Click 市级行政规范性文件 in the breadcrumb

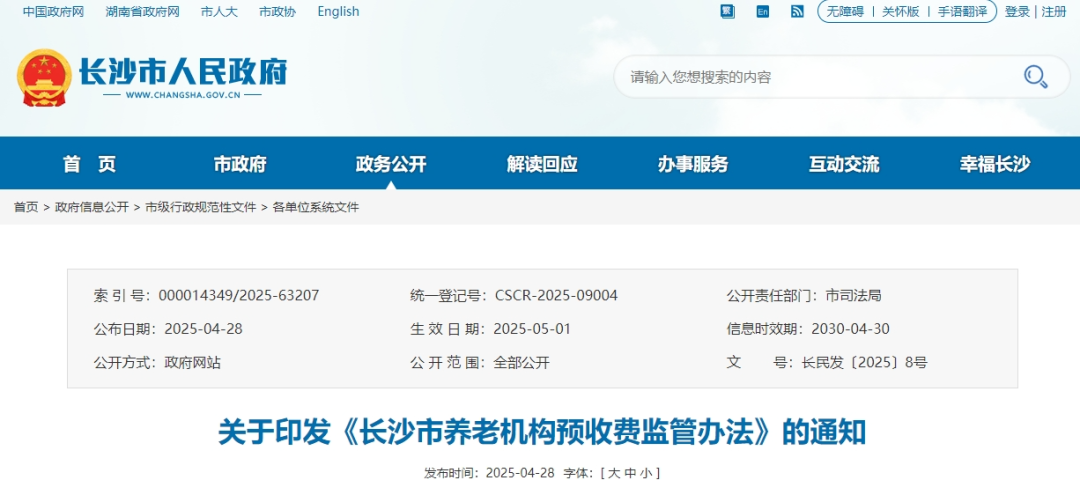point(201,207)
